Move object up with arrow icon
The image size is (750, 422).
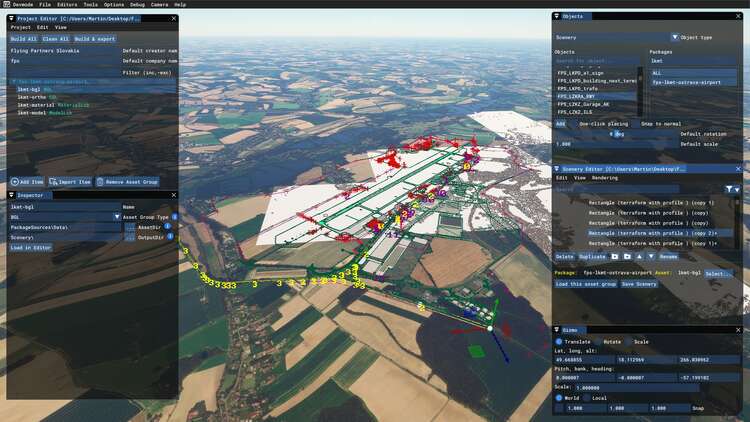coord(640,256)
